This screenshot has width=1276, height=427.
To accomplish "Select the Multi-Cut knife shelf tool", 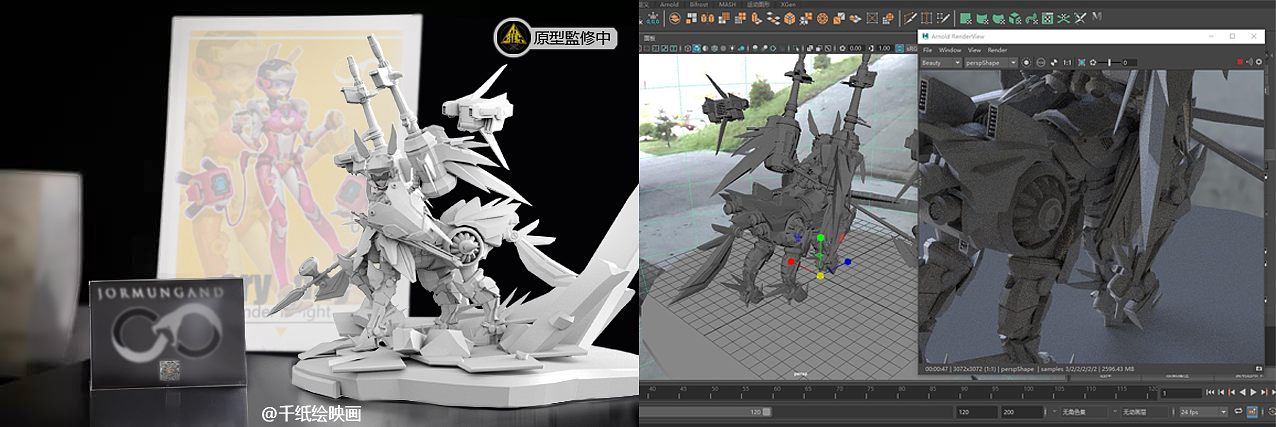I will point(910,18).
